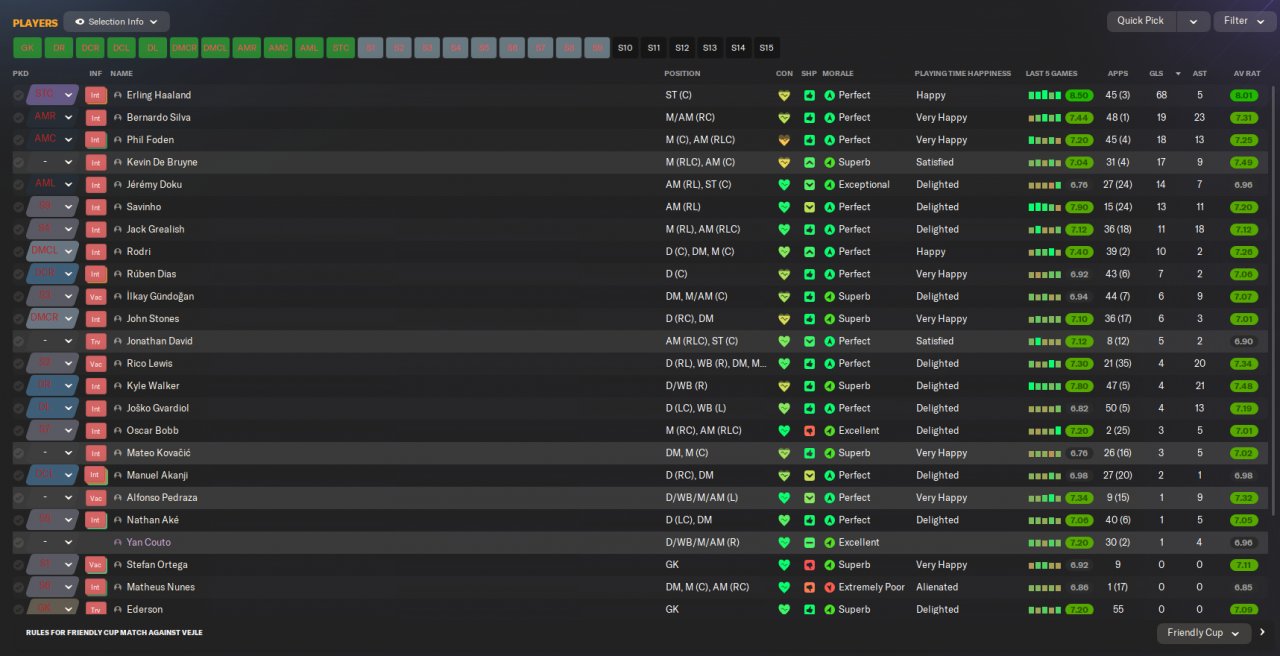Open the Filter dropdown
Screen dimensions: 1280x656
[1244, 21]
